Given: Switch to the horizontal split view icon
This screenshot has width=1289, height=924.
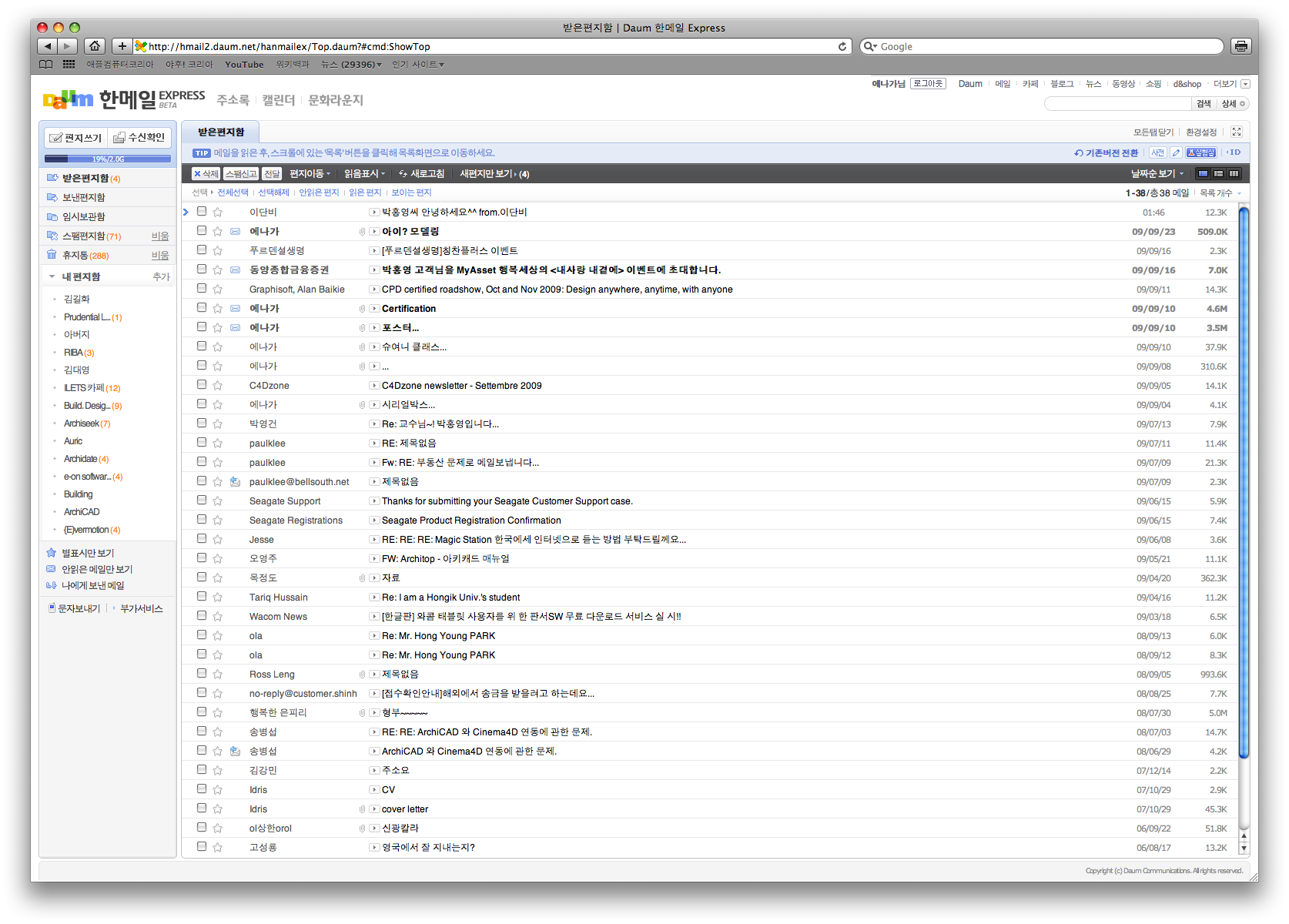Looking at the screenshot, I should [x=1219, y=174].
